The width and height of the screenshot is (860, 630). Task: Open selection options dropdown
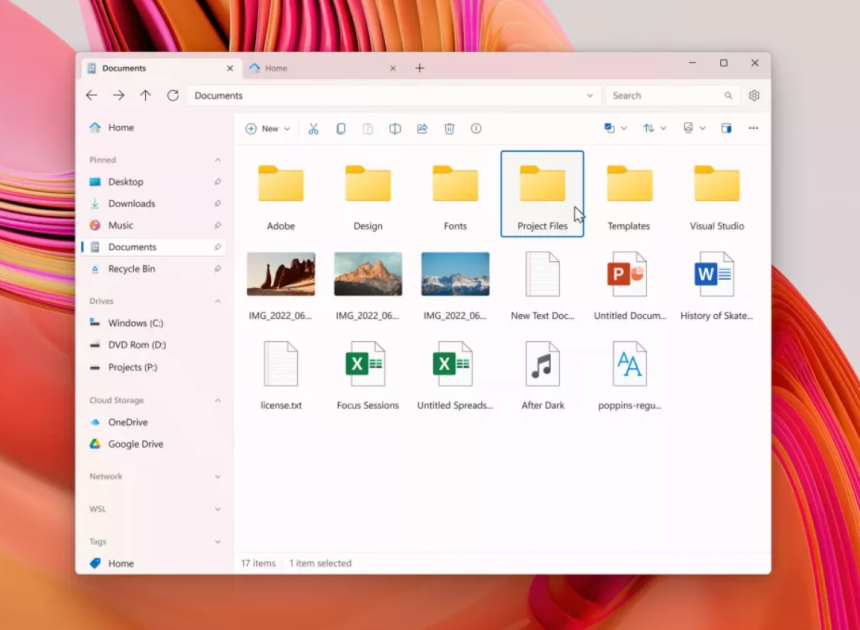[x=615, y=128]
